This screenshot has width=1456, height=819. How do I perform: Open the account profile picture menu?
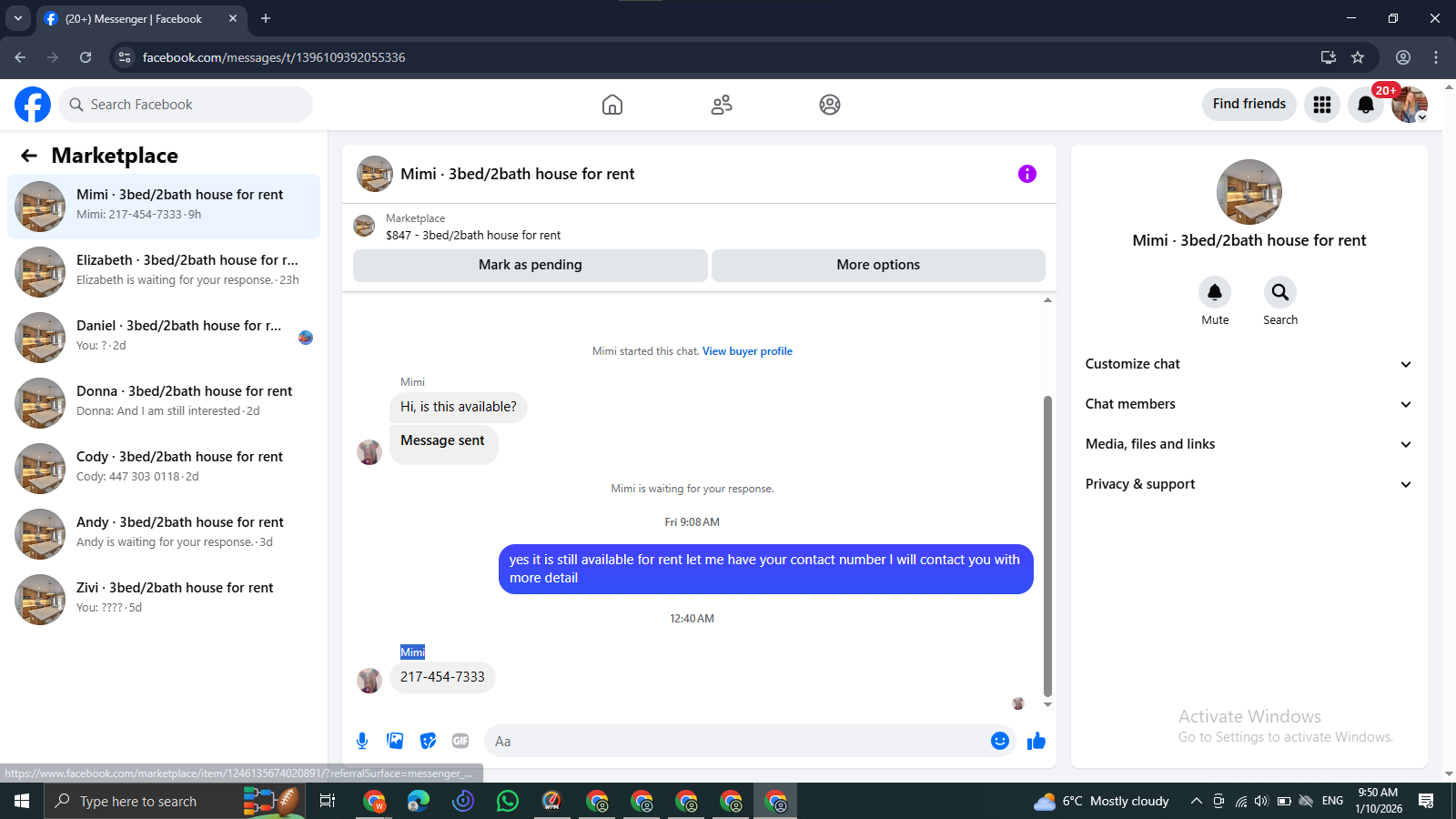pos(1410,105)
